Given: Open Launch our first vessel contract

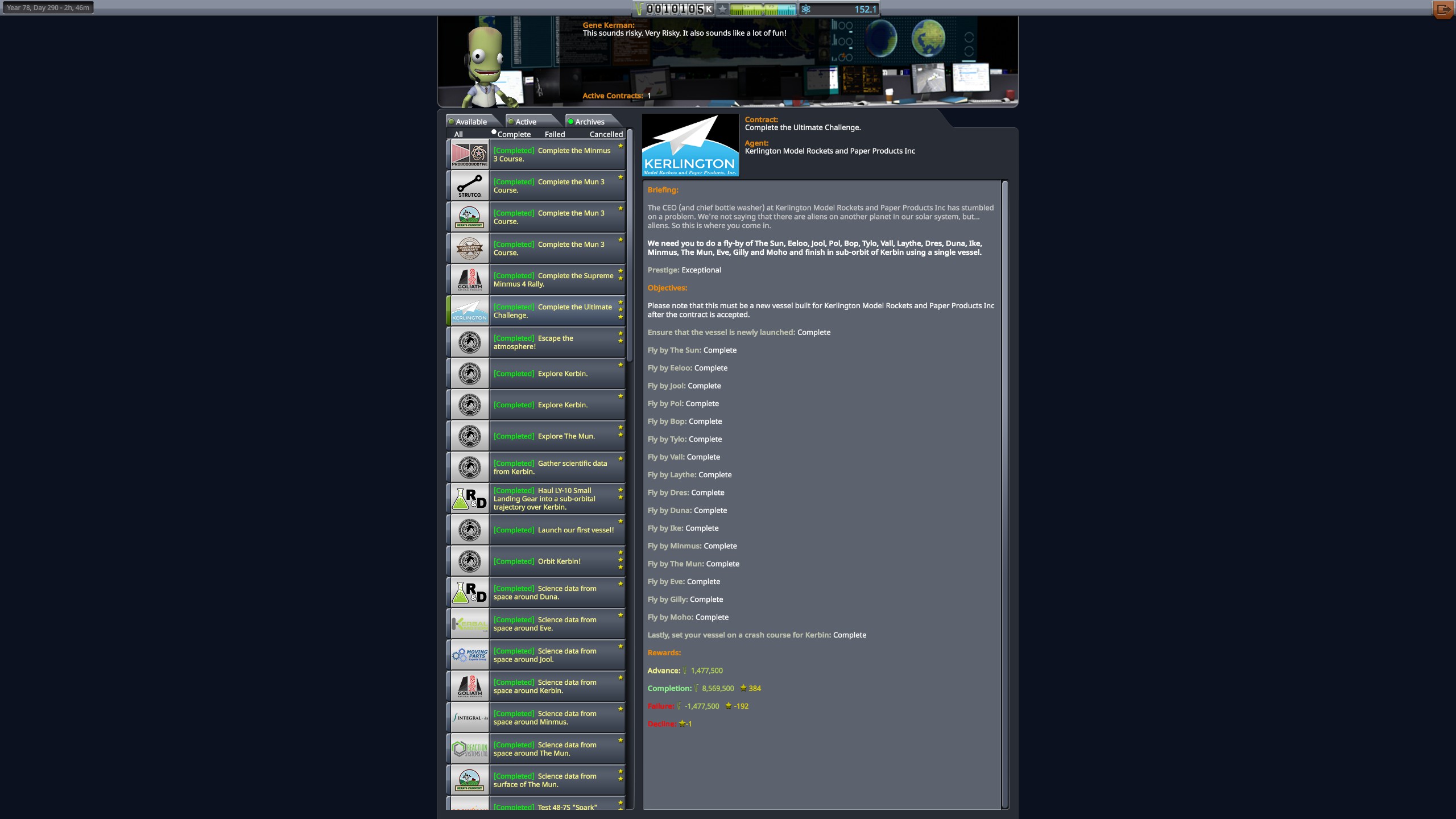Looking at the screenshot, I should tap(536, 530).
